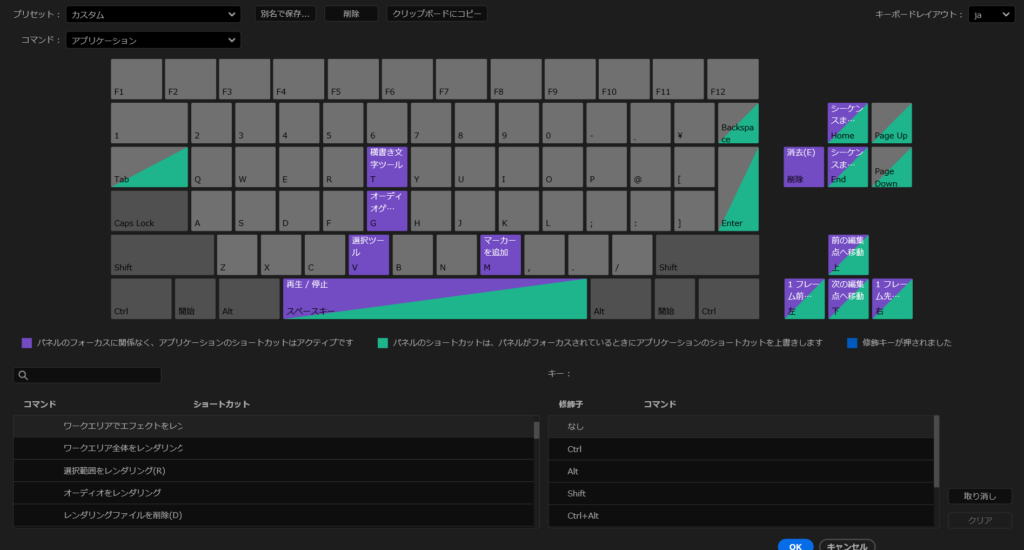Click the 別名で保存... button
The image size is (1024, 550).
point(285,14)
